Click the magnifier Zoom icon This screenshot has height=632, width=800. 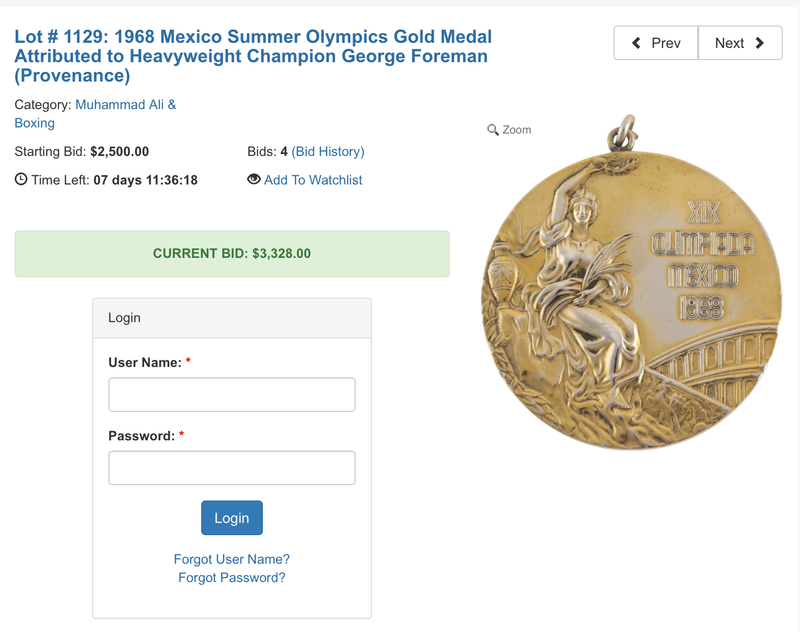pyautogui.click(x=493, y=130)
